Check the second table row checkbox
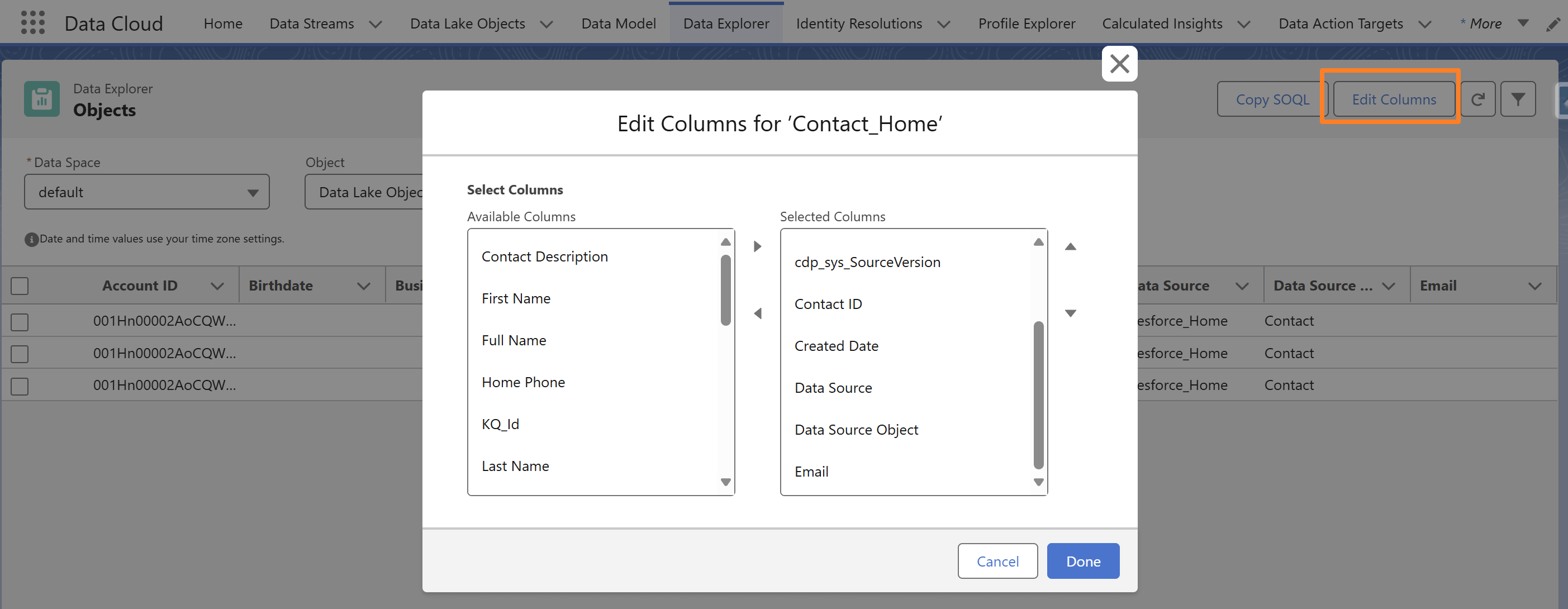 (x=20, y=354)
